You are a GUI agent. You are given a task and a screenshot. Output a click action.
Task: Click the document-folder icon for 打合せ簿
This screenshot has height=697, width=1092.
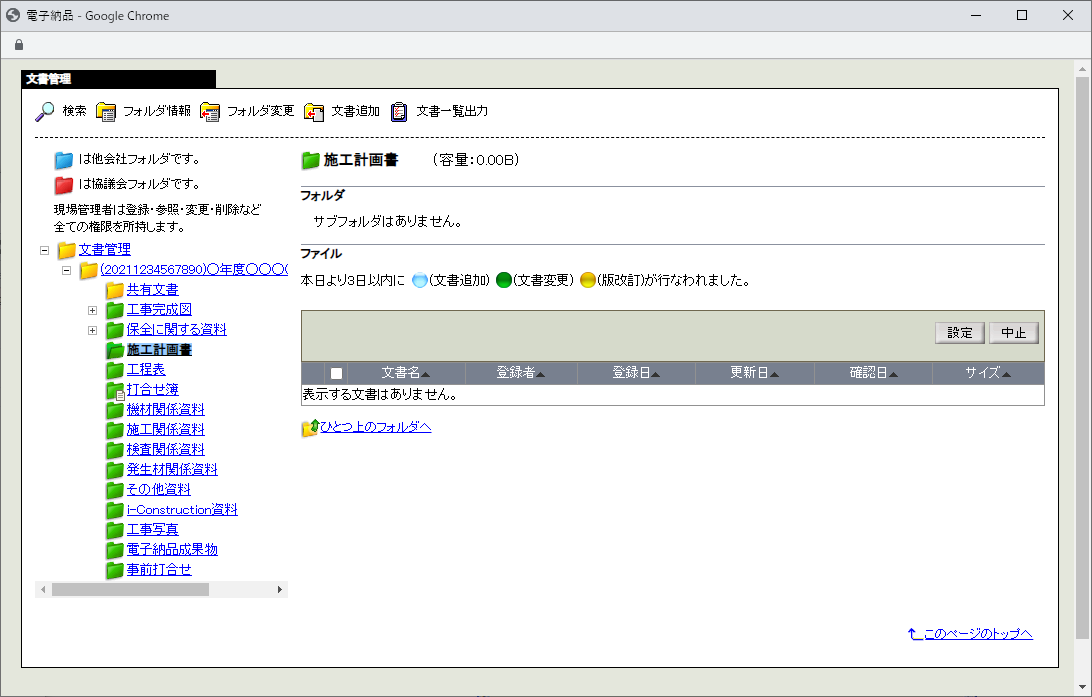[x=115, y=390]
